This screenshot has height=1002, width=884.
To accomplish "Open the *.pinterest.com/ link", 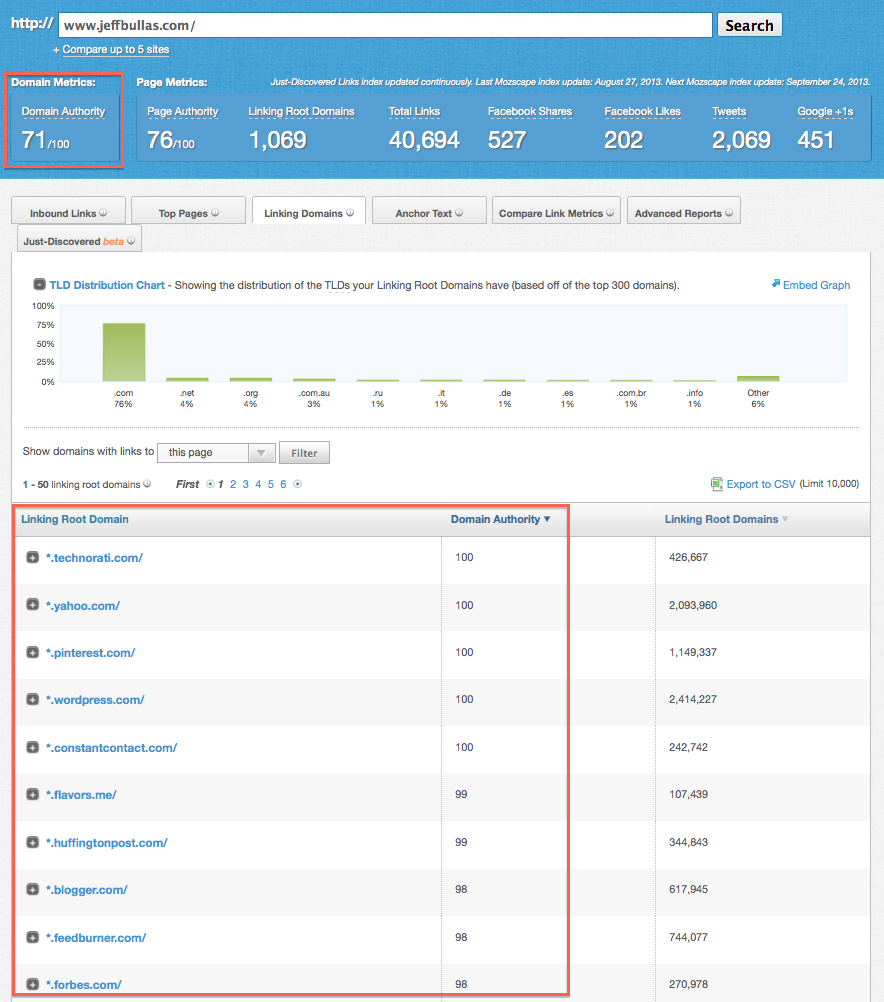I will 90,652.
